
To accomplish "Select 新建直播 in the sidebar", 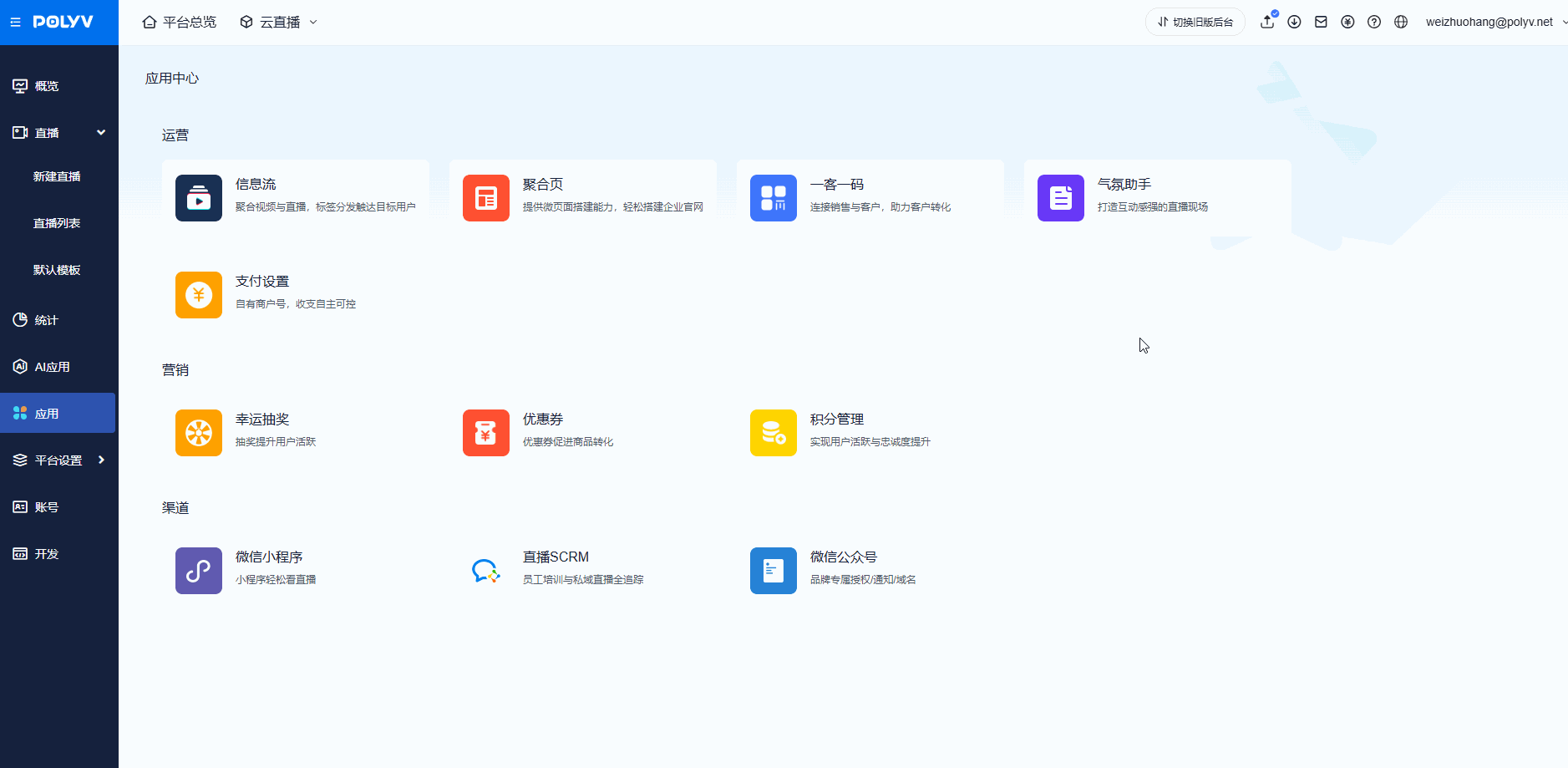I will 57,176.
